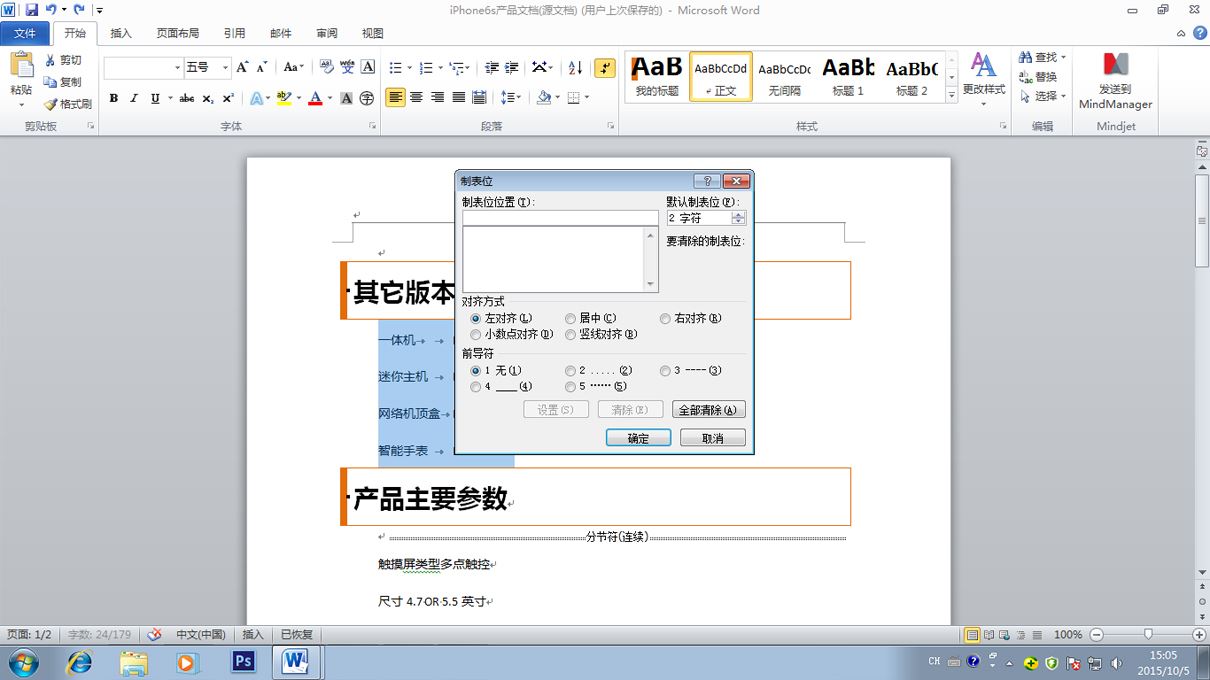The image size is (1210, 680).
Task: Open the Change Case (Aa) dropdown
Action: click(293, 67)
